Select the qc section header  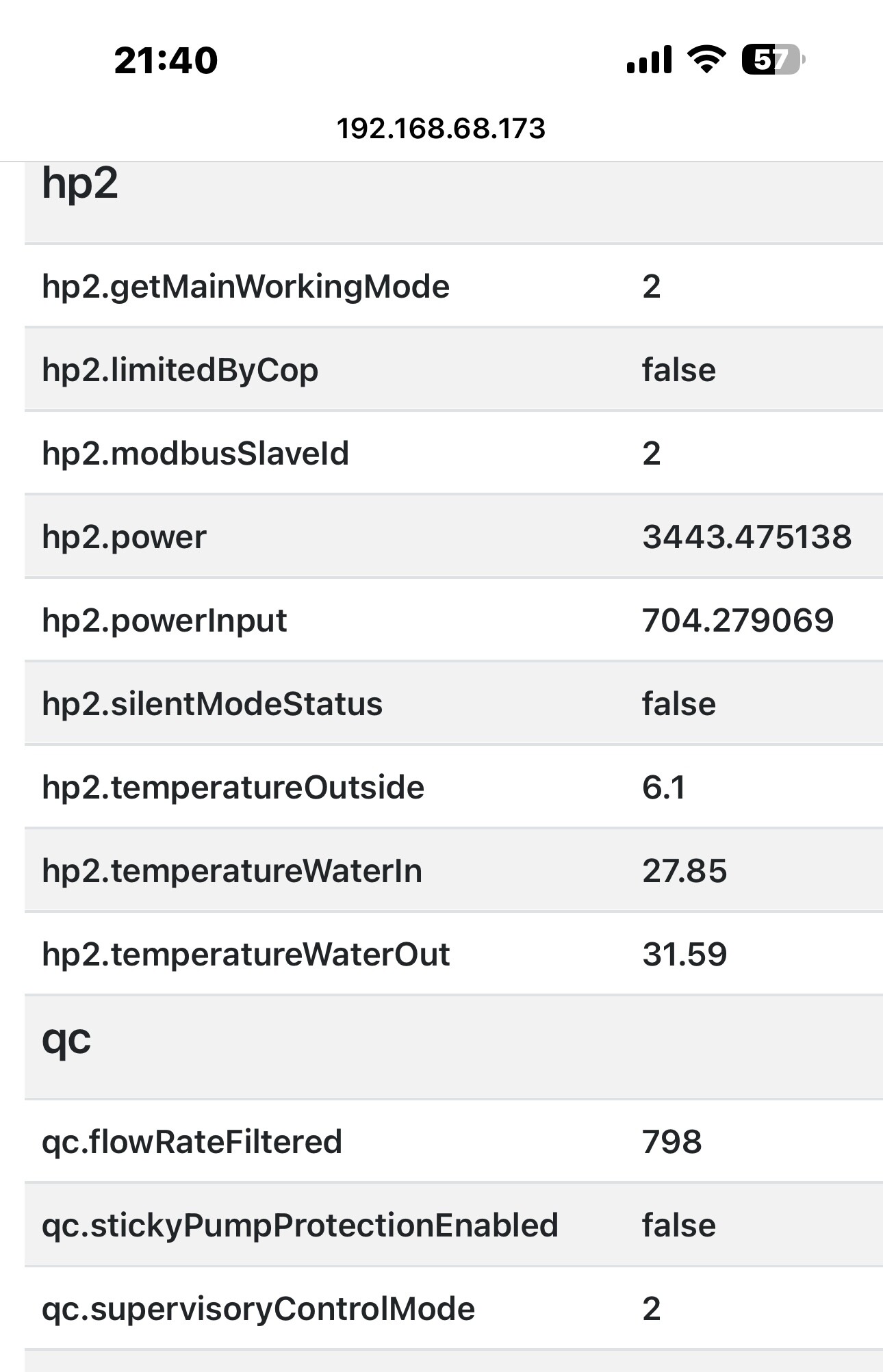[66, 1039]
